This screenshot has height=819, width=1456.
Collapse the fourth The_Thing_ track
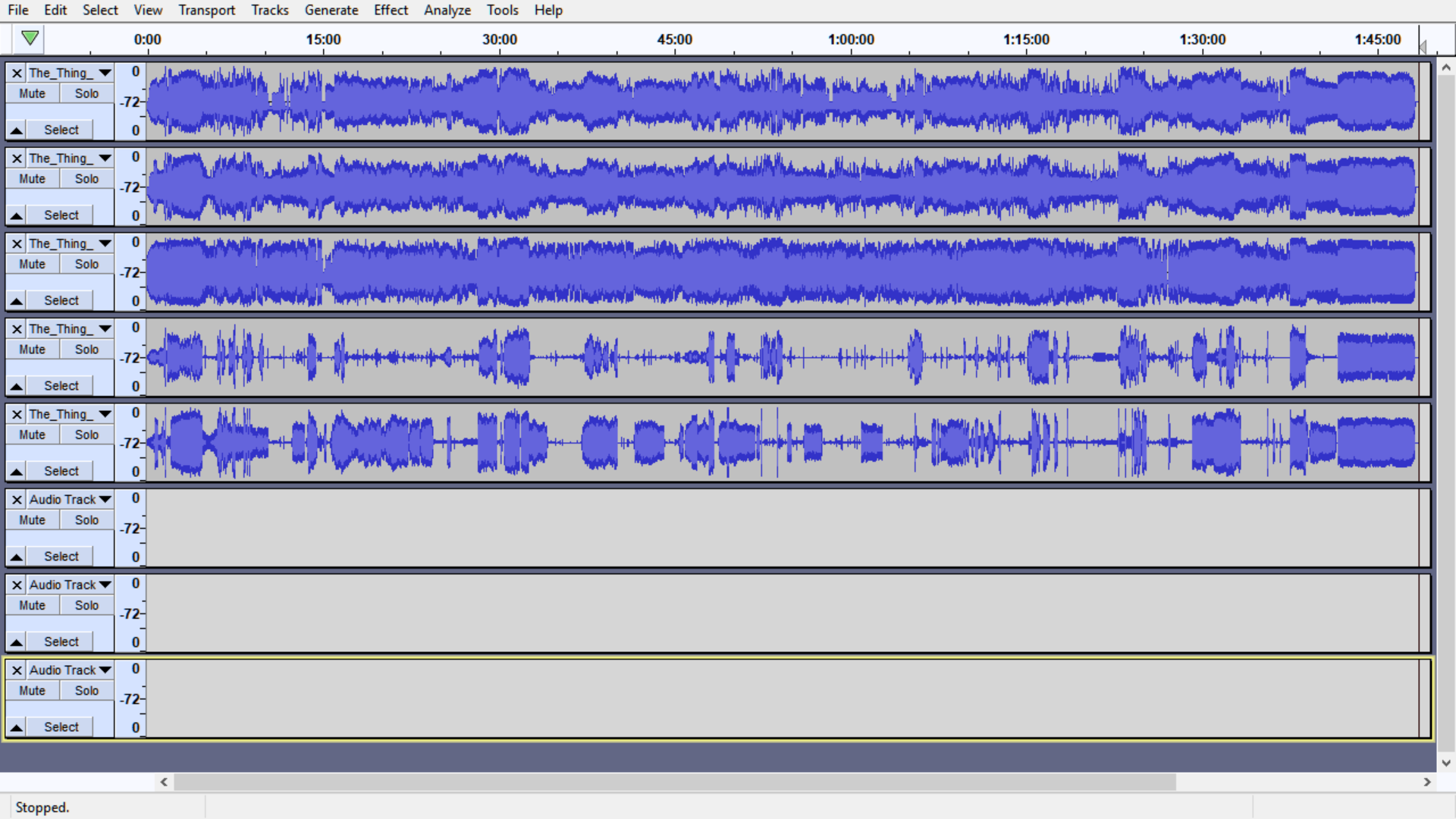click(16, 386)
